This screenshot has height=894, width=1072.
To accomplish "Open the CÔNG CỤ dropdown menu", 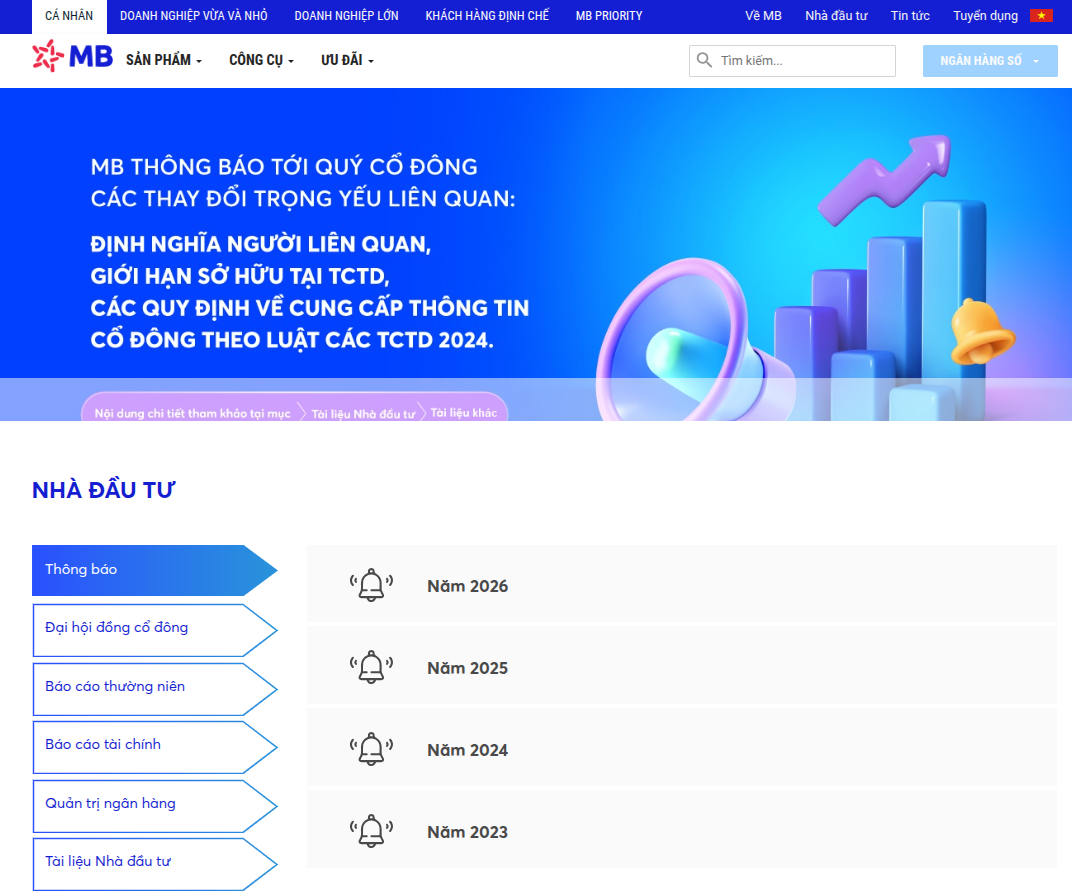I will (261, 60).
